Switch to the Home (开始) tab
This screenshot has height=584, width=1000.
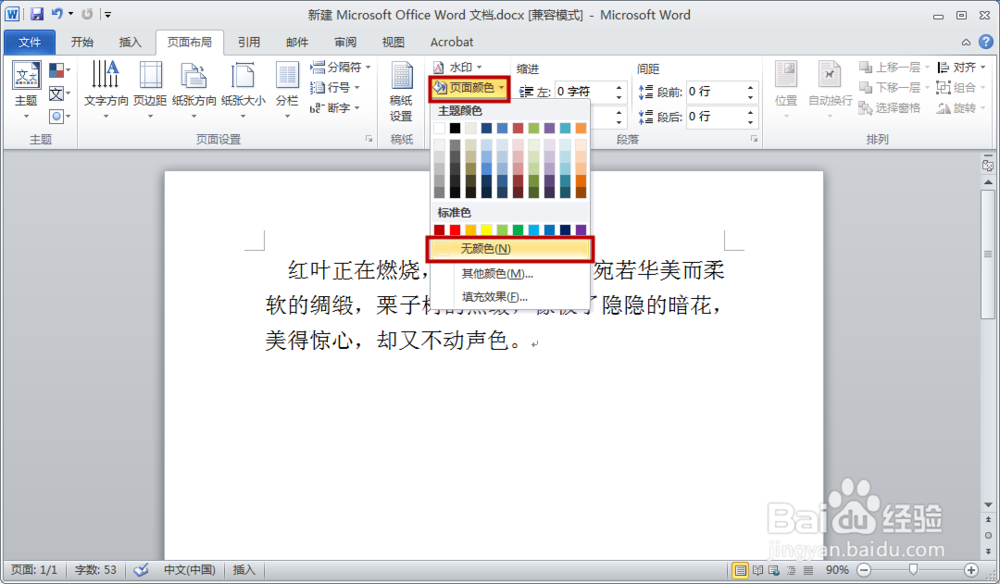tap(82, 42)
